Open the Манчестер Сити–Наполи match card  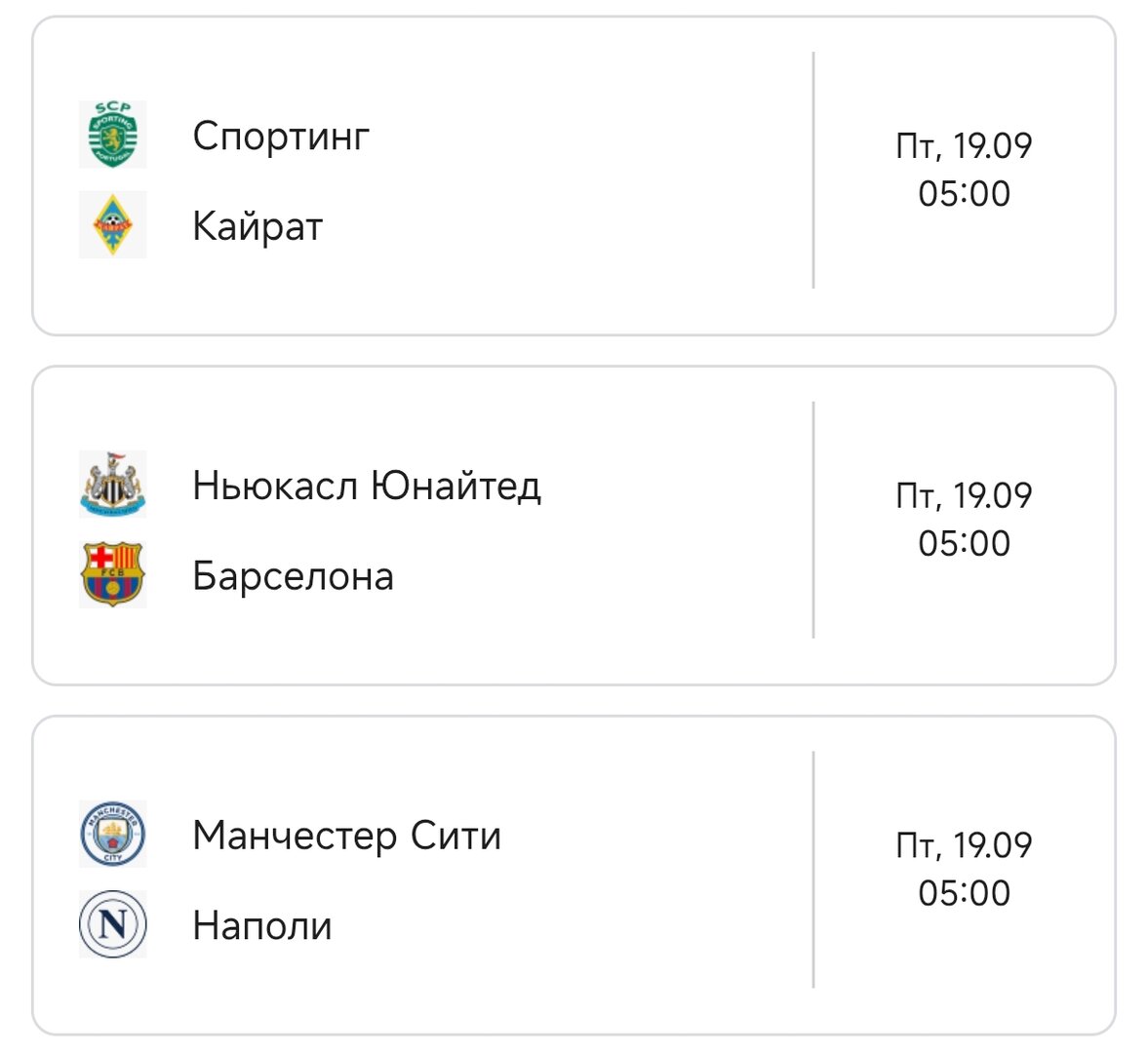point(574,876)
